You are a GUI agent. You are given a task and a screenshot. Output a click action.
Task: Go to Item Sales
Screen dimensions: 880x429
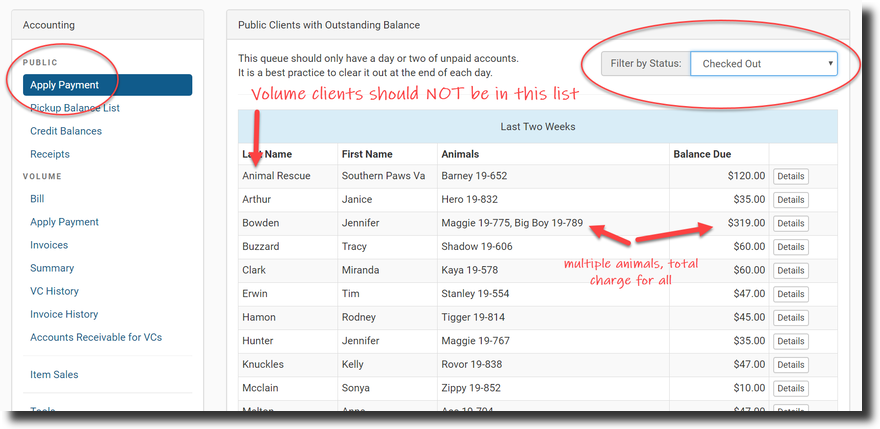54,374
